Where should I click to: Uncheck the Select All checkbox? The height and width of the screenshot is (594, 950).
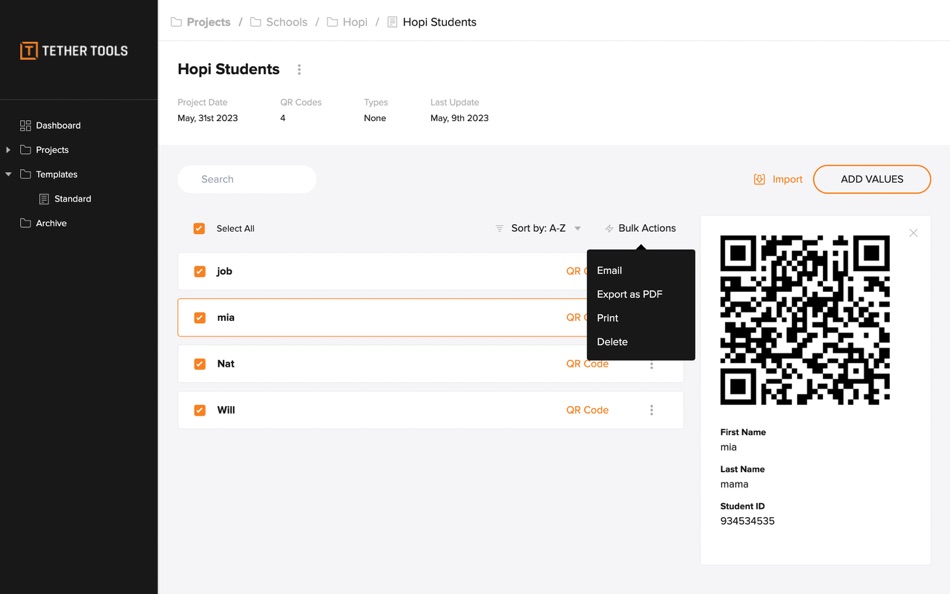pyautogui.click(x=199, y=229)
